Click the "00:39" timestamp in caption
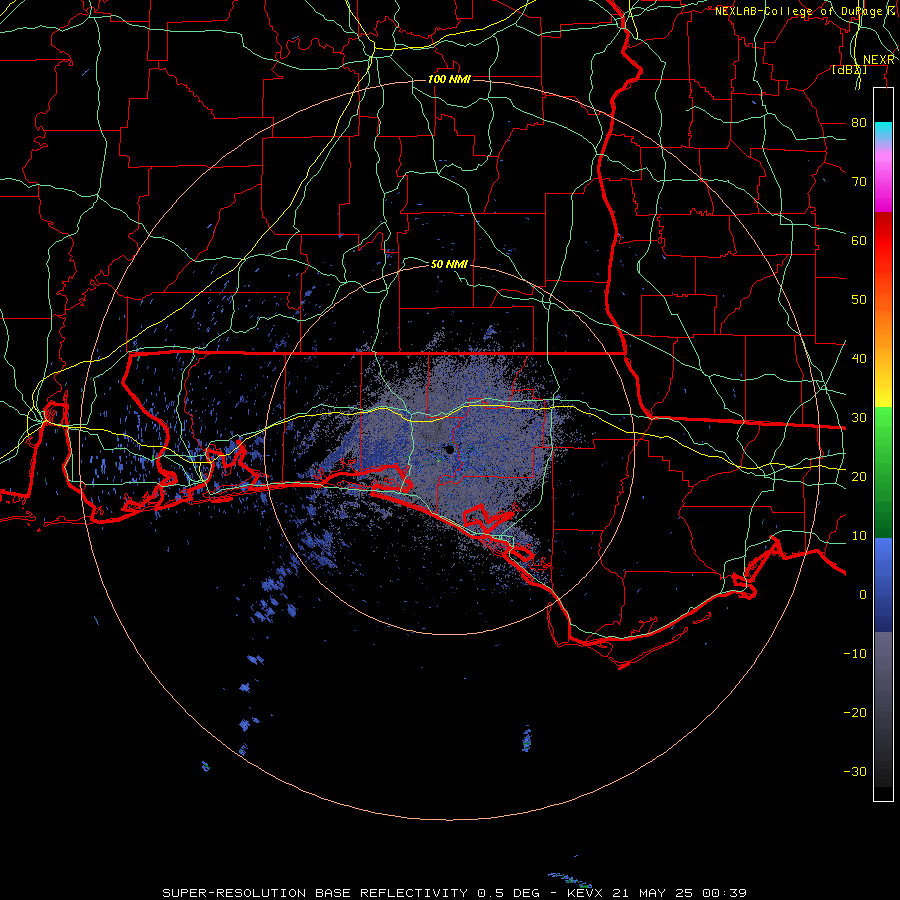900x900 pixels. click(724, 893)
